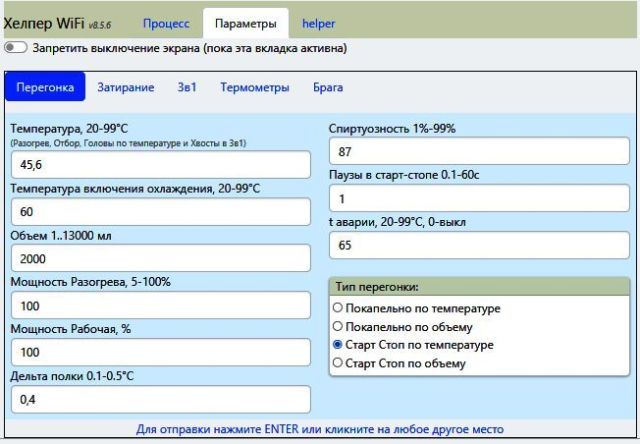Pick Старт Стоп по объему option
This screenshot has height=444, width=640.
tap(337, 363)
